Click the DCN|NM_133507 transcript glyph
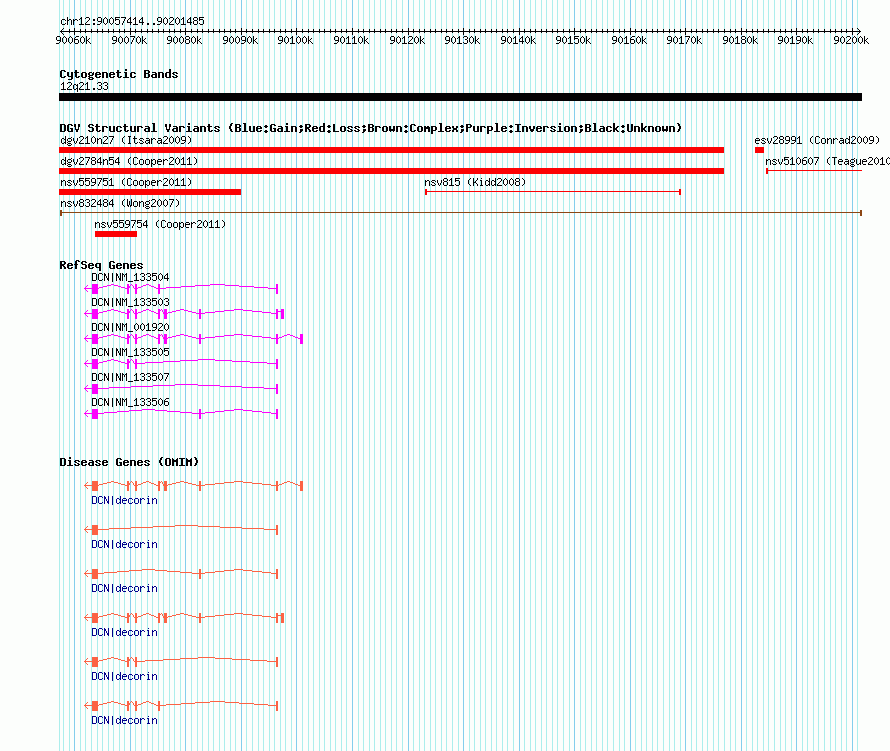The image size is (890, 751). pos(181,389)
